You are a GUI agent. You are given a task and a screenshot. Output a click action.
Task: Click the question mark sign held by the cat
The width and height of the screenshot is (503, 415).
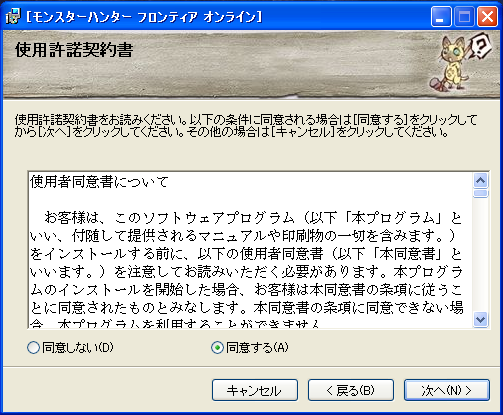pos(481,46)
